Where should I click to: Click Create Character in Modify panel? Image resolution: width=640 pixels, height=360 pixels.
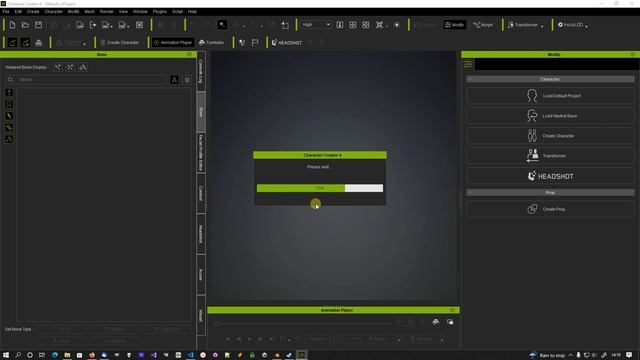(x=551, y=136)
